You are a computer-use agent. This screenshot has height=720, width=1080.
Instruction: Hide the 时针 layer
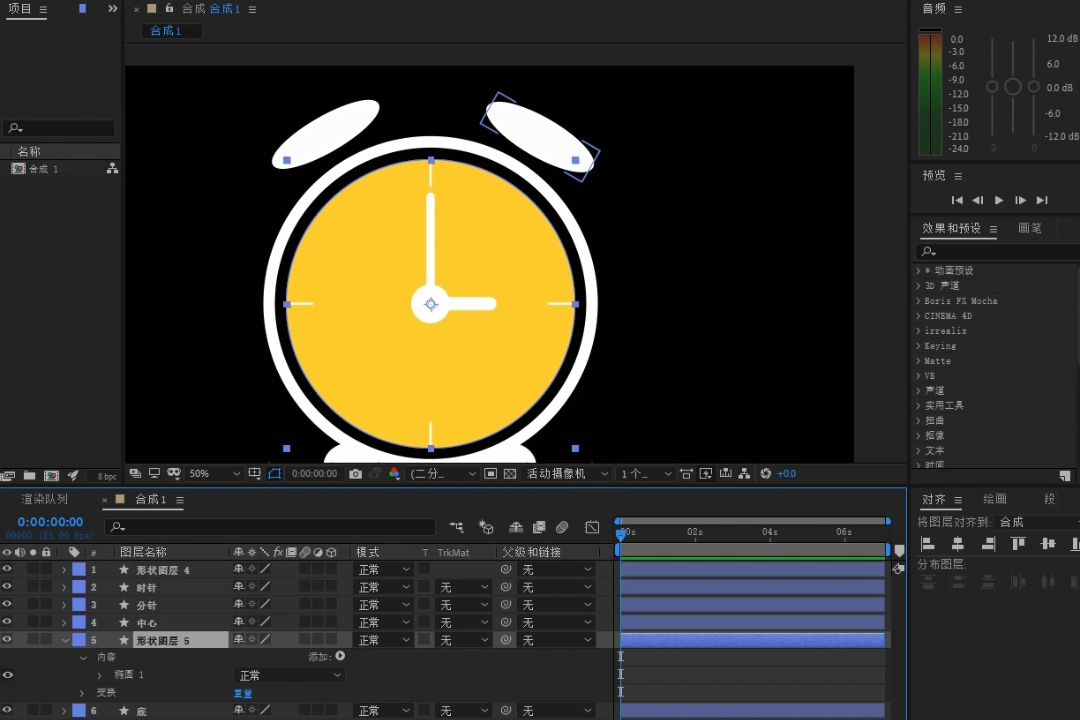point(7,586)
